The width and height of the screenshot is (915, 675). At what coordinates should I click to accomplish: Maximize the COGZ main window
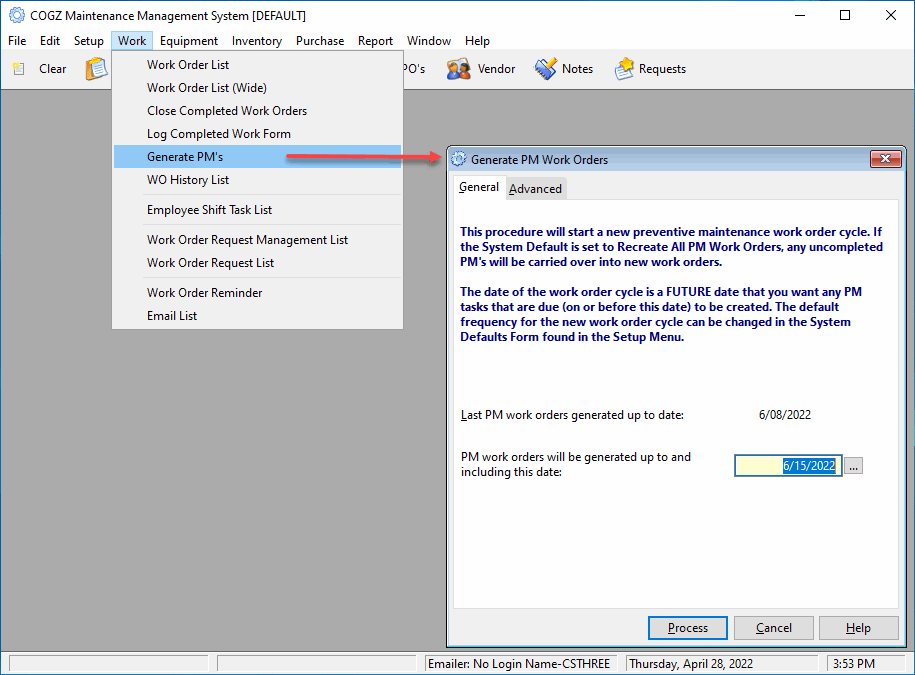(x=844, y=15)
